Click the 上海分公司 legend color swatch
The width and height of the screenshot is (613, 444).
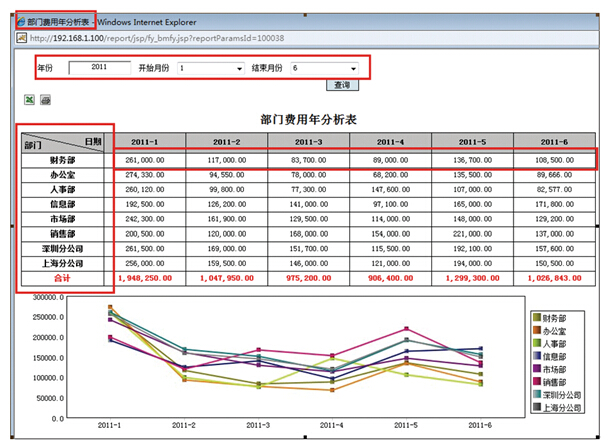[x=535, y=407]
